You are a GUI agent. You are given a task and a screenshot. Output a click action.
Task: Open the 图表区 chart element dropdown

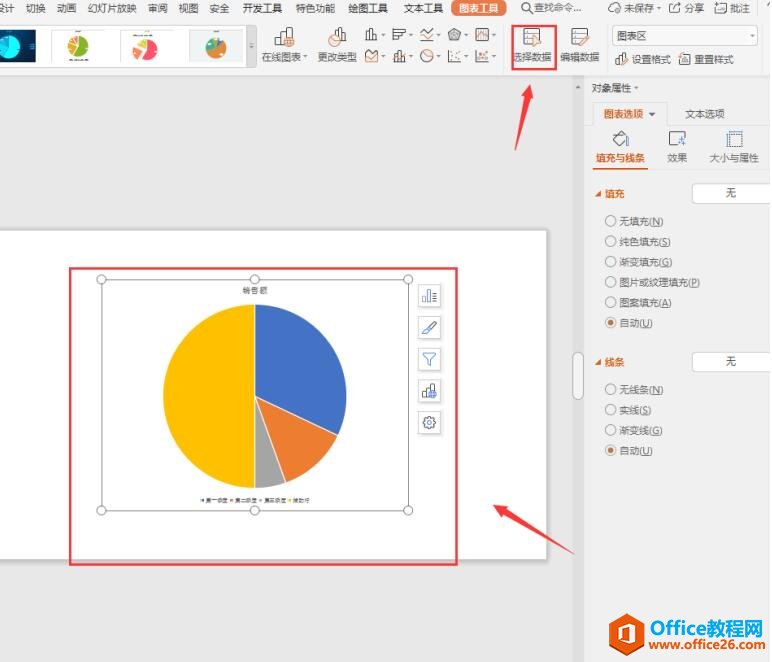[686, 35]
